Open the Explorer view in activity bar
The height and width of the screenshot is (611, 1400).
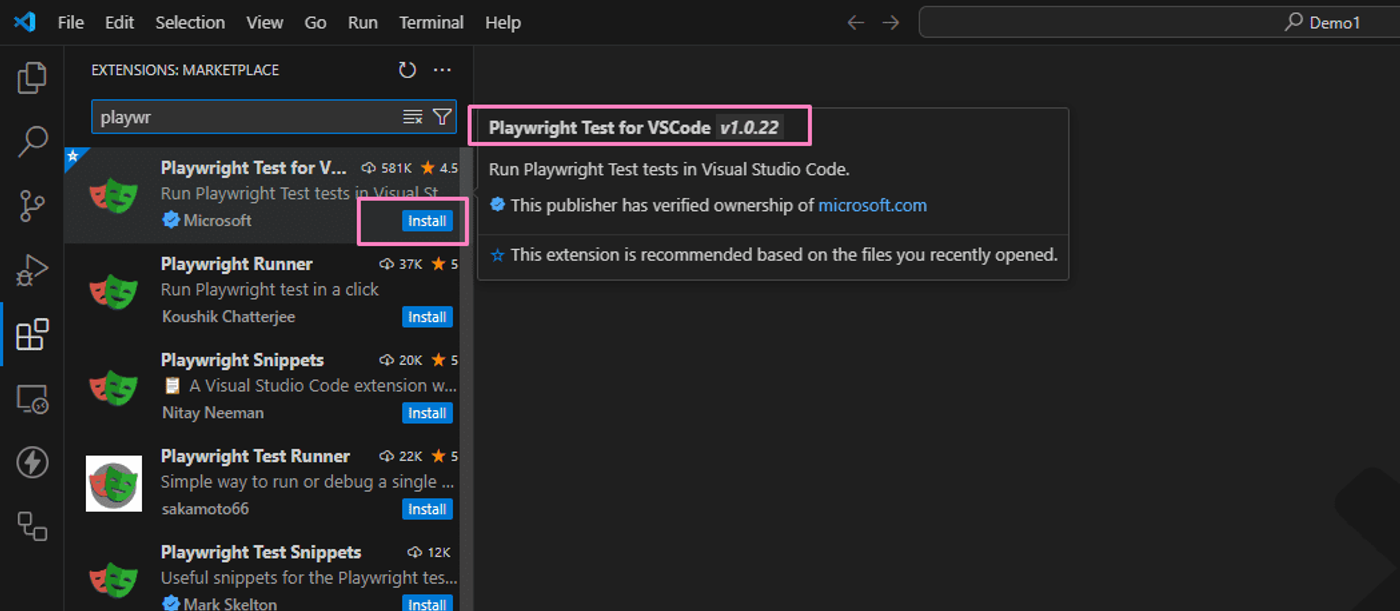coord(32,78)
